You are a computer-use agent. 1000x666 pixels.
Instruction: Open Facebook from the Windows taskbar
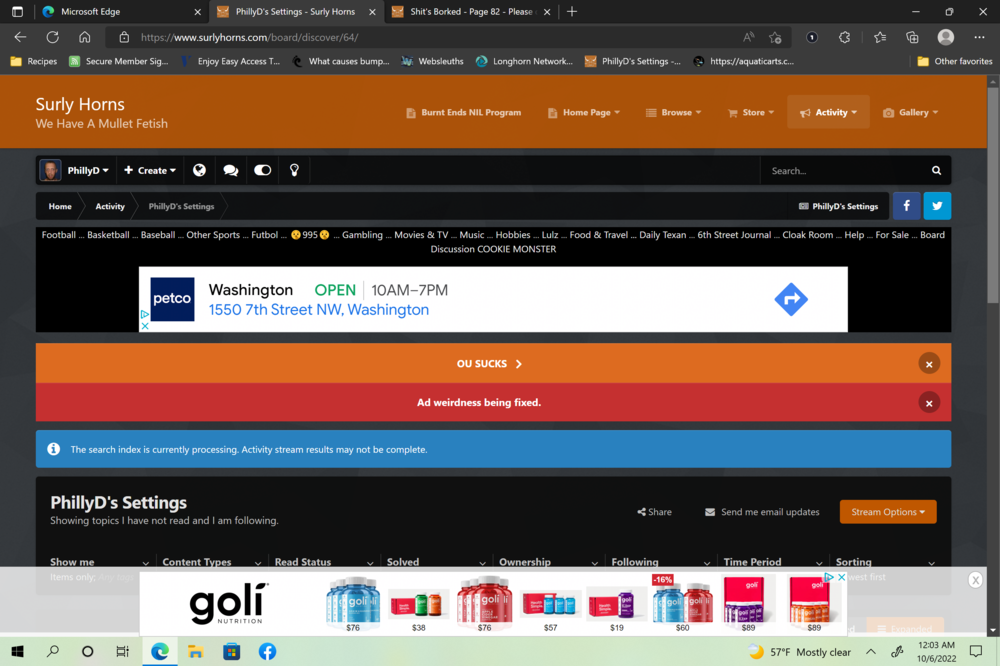[x=267, y=652]
